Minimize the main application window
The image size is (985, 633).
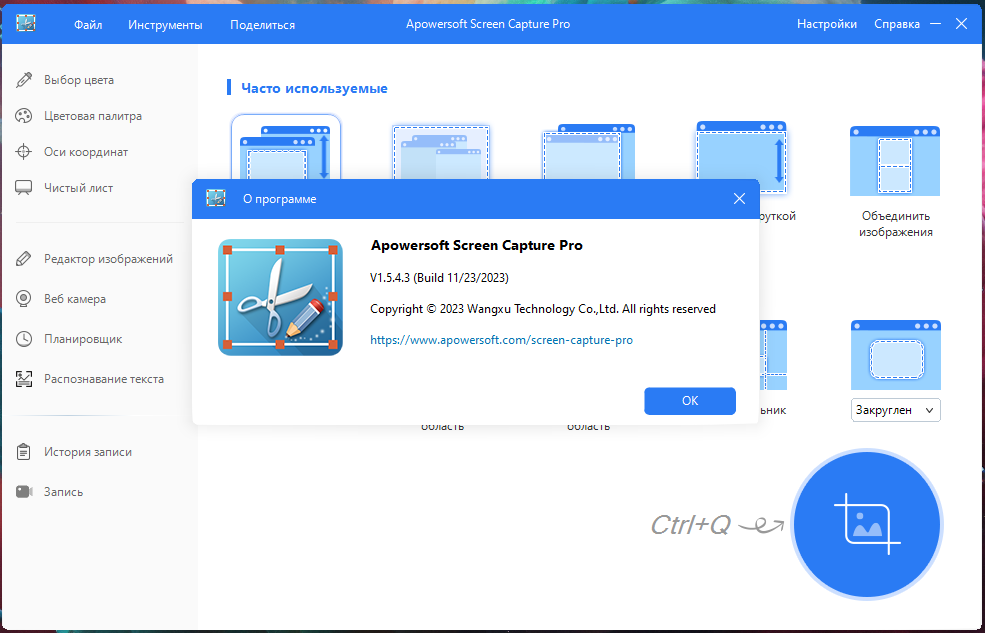pyautogui.click(x=935, y=24)
